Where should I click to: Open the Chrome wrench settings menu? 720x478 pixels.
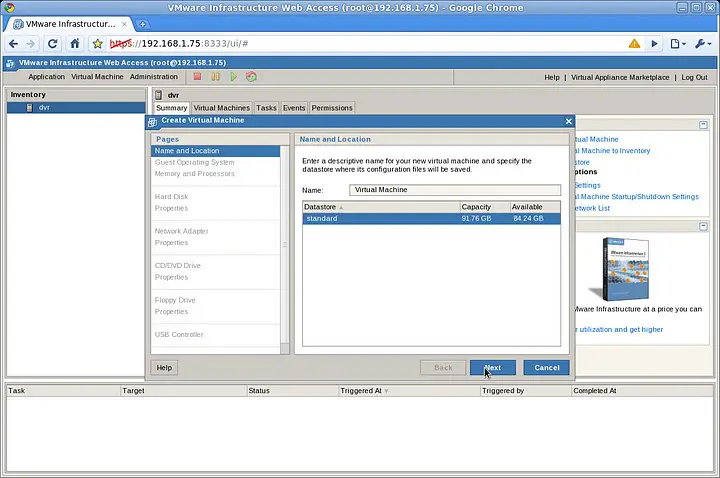click(x=703, y=44)
